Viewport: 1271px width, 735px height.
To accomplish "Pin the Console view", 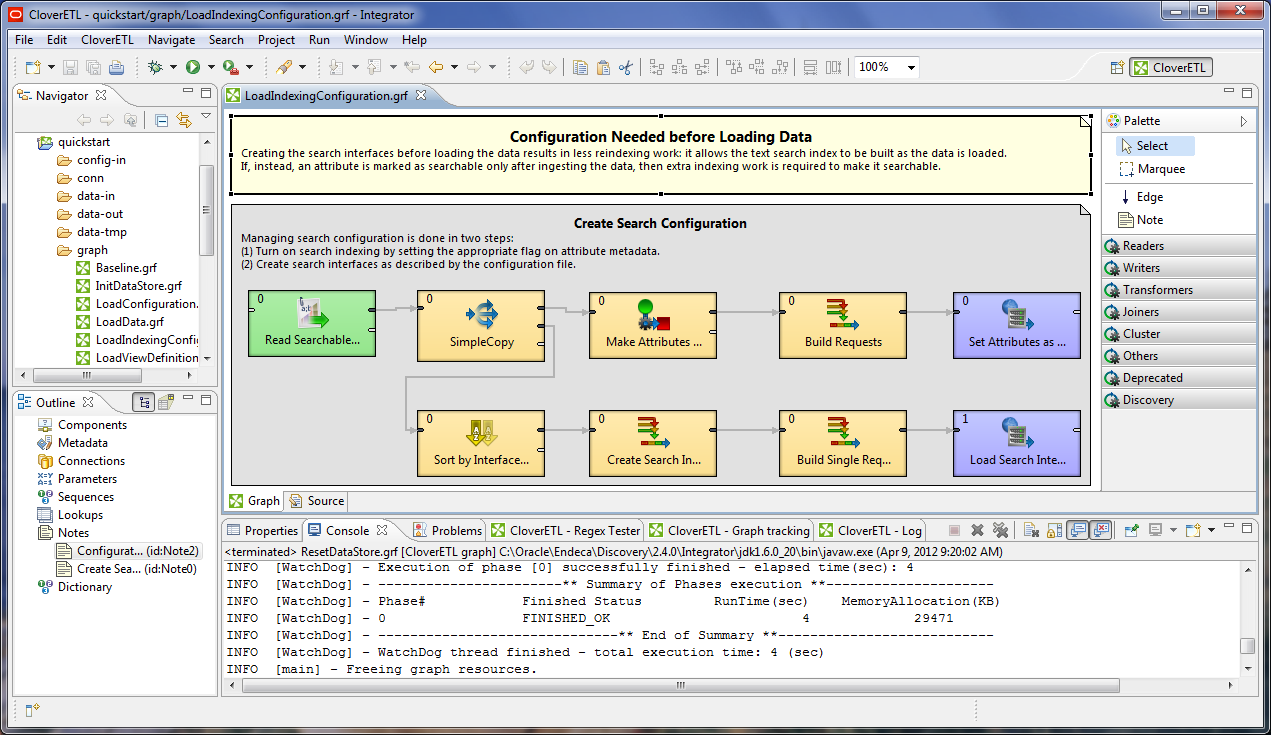I will pos(1132,532).
